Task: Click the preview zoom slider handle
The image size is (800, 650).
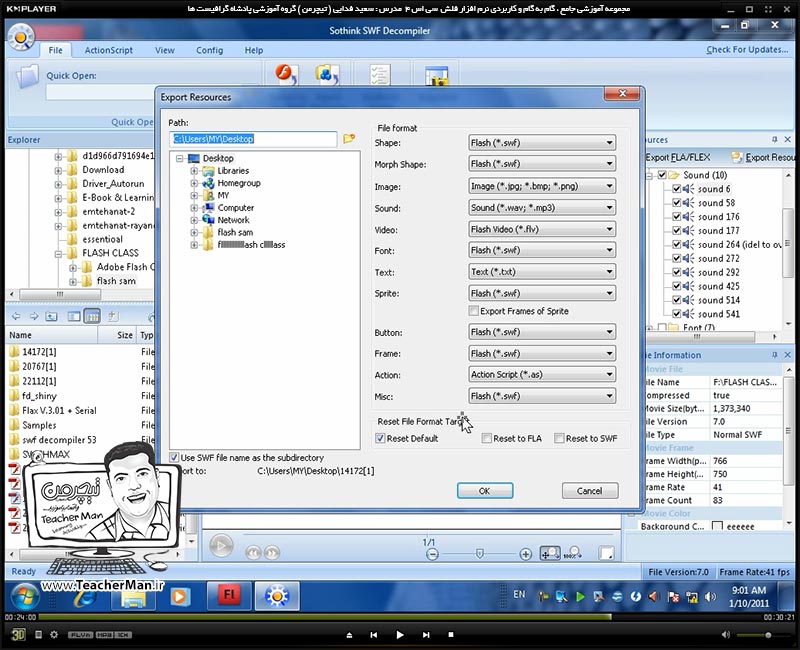Action: pyautogui.click(x=480, y=554)
